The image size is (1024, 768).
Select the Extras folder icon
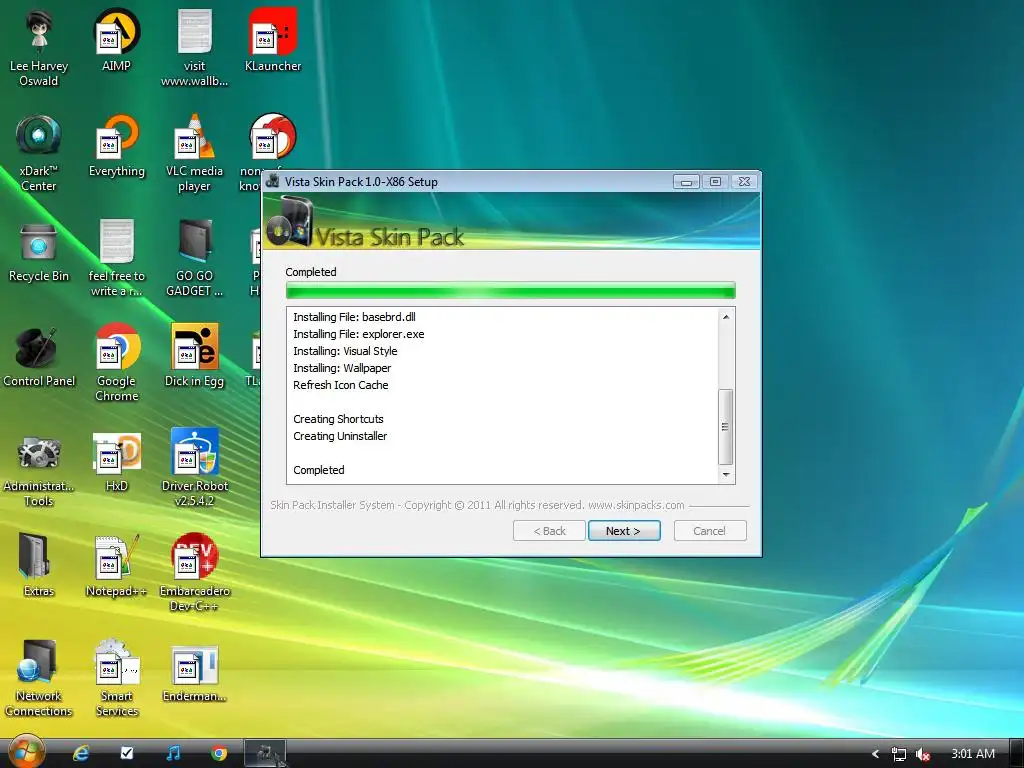[39, 566]
